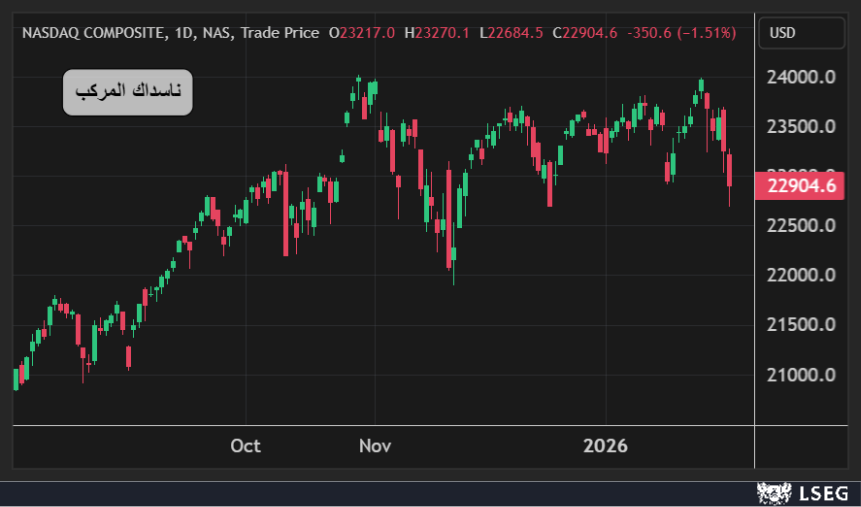Click the open value O23217.0

(x=362, y=33)
